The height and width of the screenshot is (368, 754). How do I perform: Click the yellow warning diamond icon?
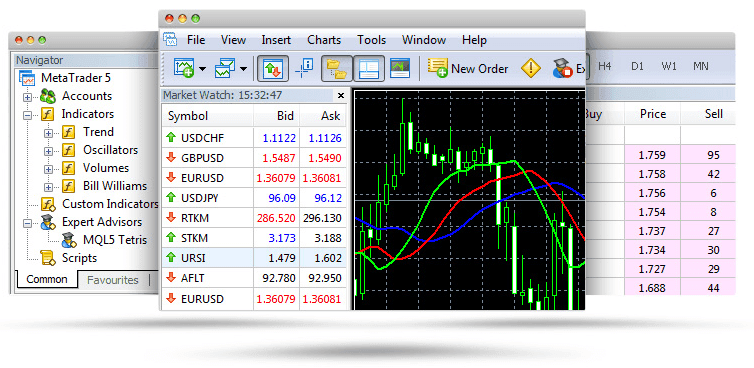point(531,68)
